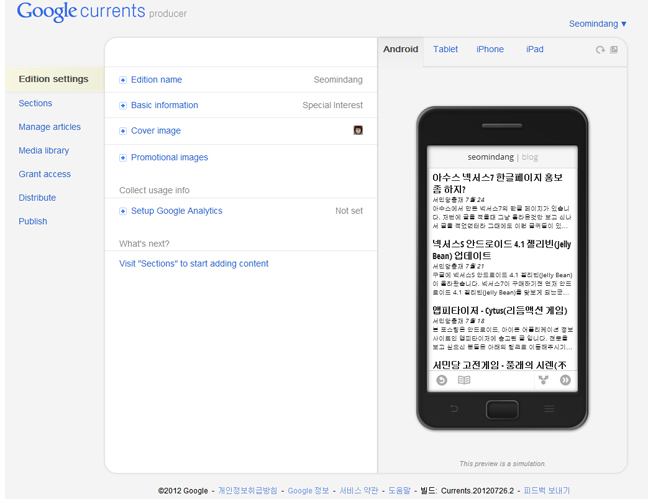This screenshot has height=499, width=648.
Task: Click the Special Interest value
Action: (333, 105)
